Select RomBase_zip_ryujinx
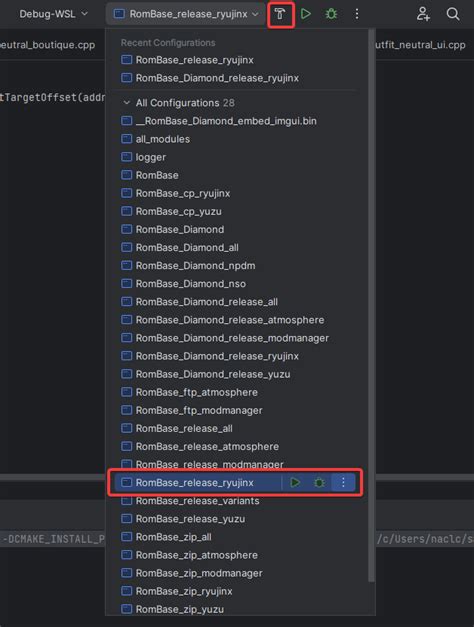The image size is (474, 627). [x=236, y=591]
